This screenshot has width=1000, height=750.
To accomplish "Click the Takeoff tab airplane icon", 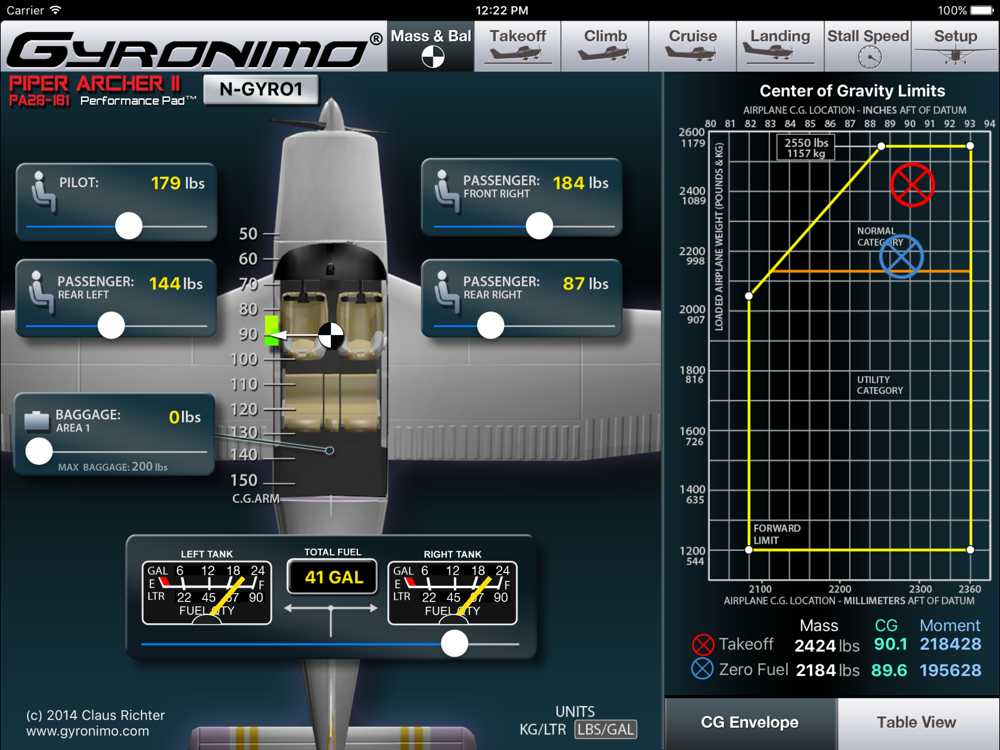I will (x=517, y=55).
